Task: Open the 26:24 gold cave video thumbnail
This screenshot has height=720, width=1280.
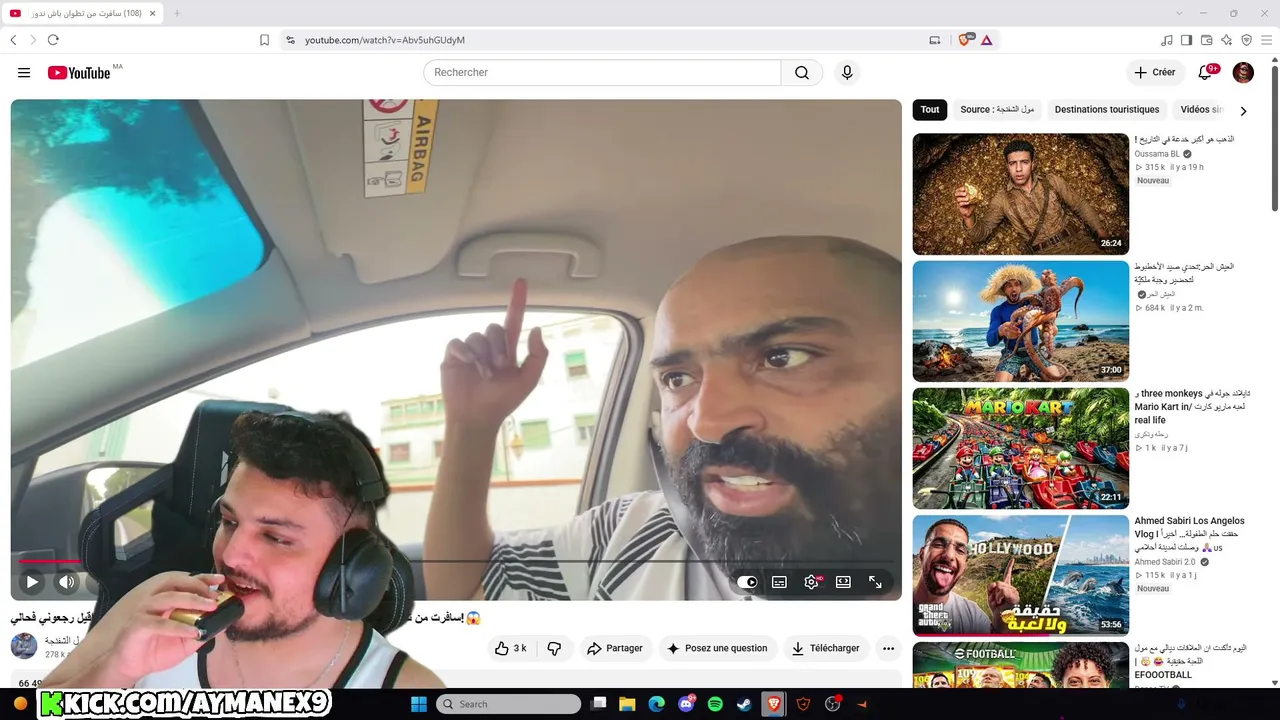Action: coord(1020,194)
